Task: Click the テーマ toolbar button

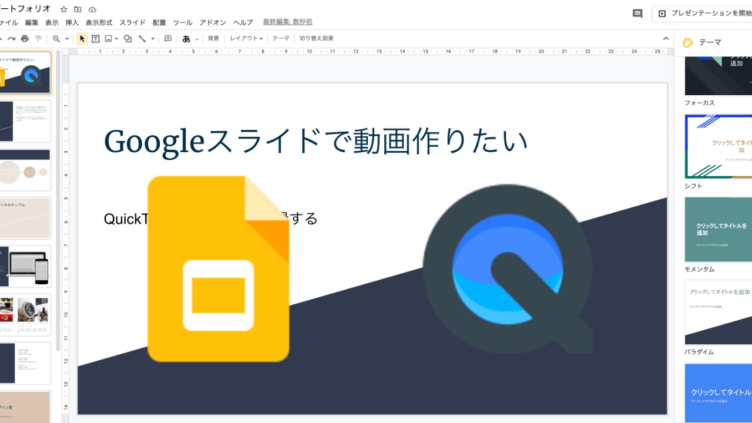Action: (x=281, y=38)
